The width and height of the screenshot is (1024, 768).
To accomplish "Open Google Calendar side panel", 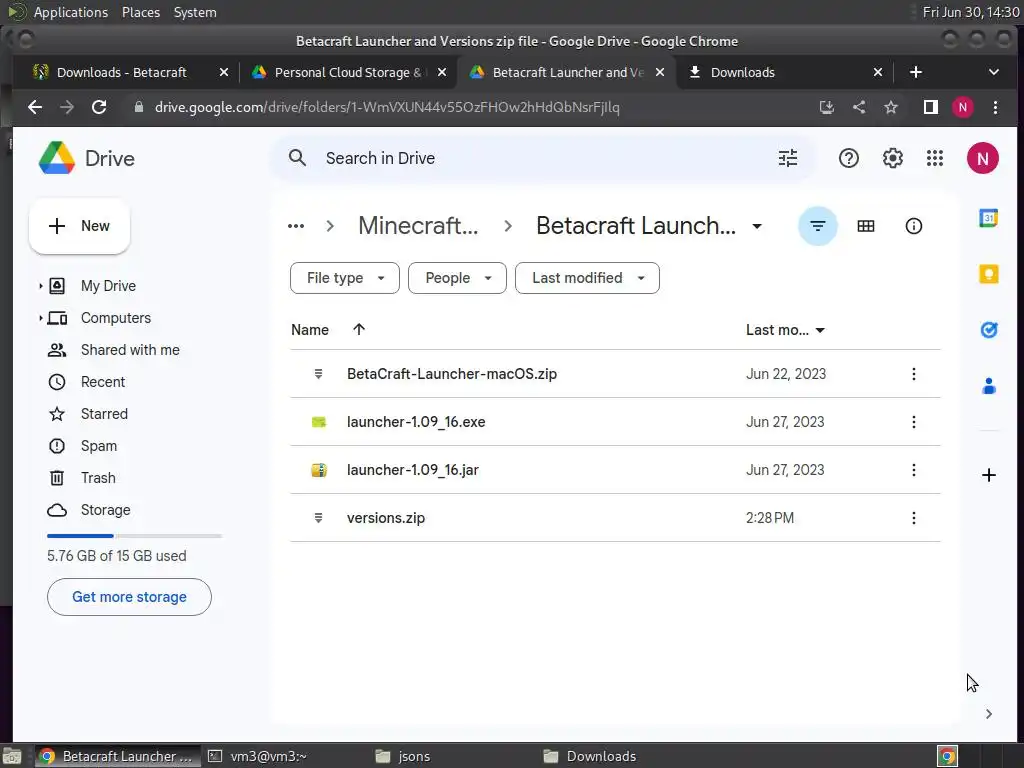I will tap(988, 218).
